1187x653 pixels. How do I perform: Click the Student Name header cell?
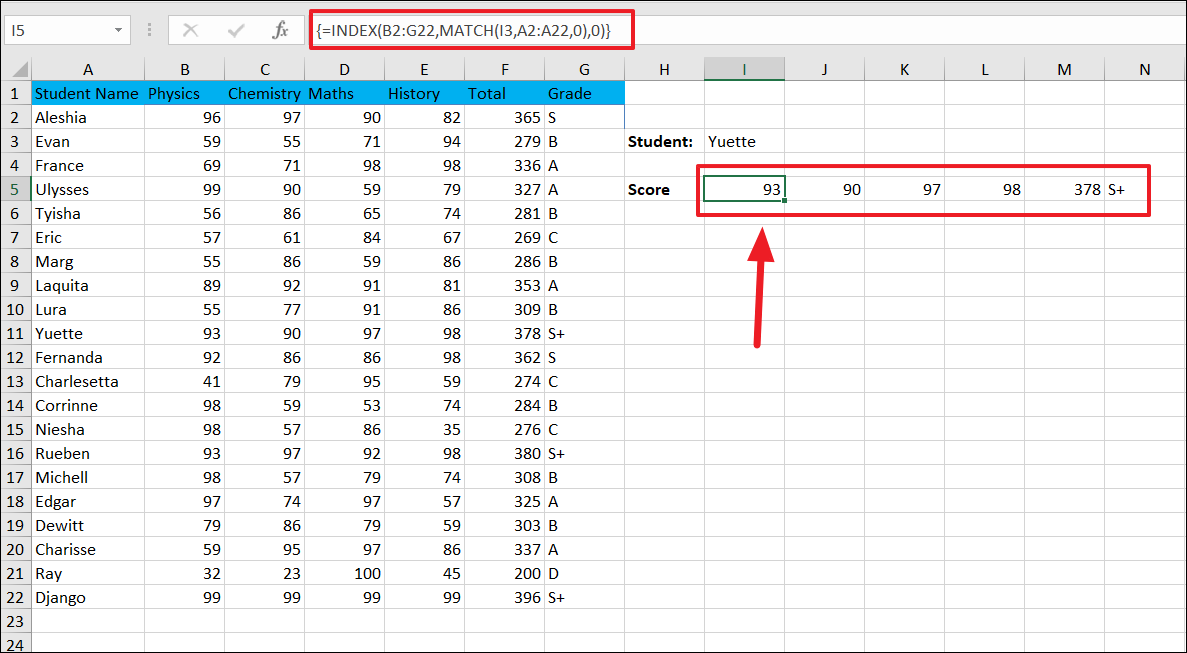[x=88, y=93]
